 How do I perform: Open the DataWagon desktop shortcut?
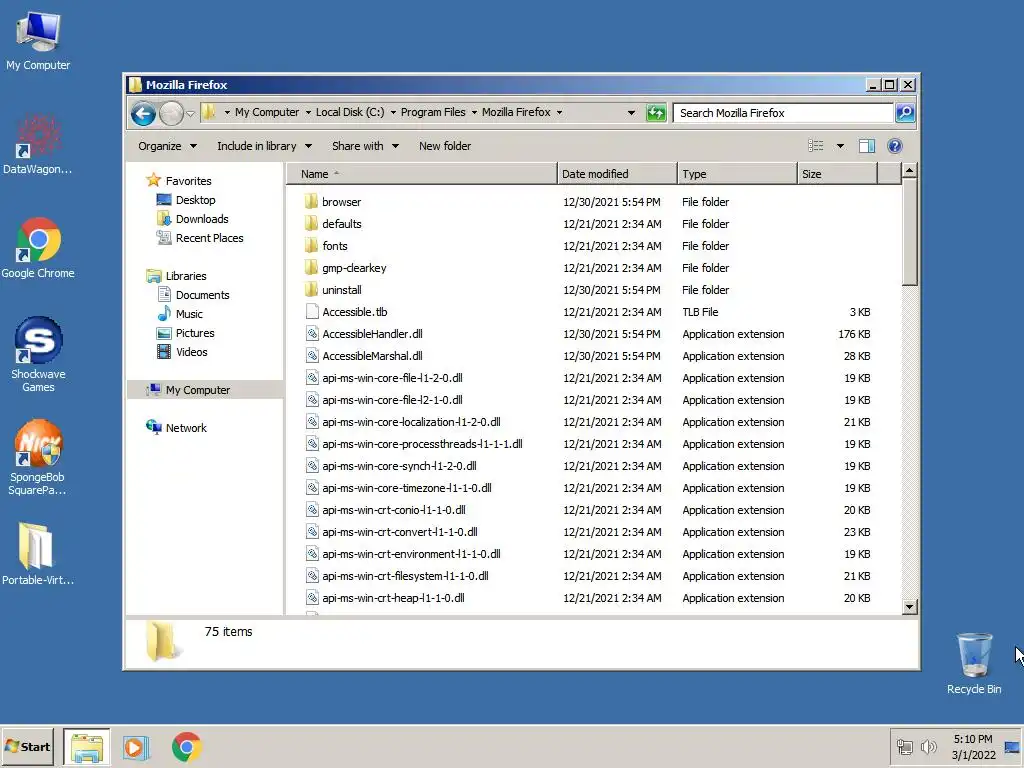(38, 144)
